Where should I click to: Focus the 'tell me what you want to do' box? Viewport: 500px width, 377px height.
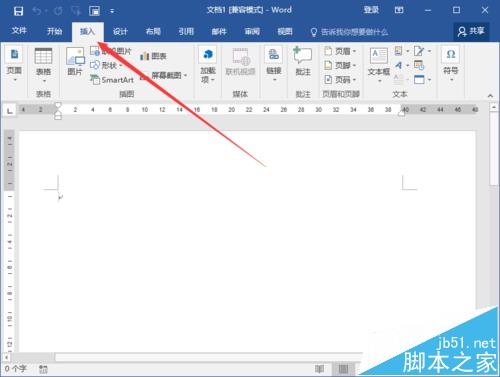[x=349, y=32]
